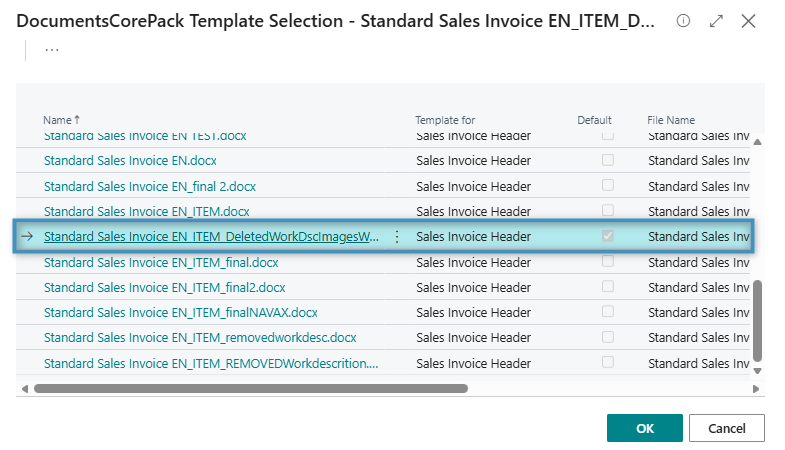
Task: Toggle Default checkbox for EN_ITEM_final2.docx row
Action: pos(608,286)
